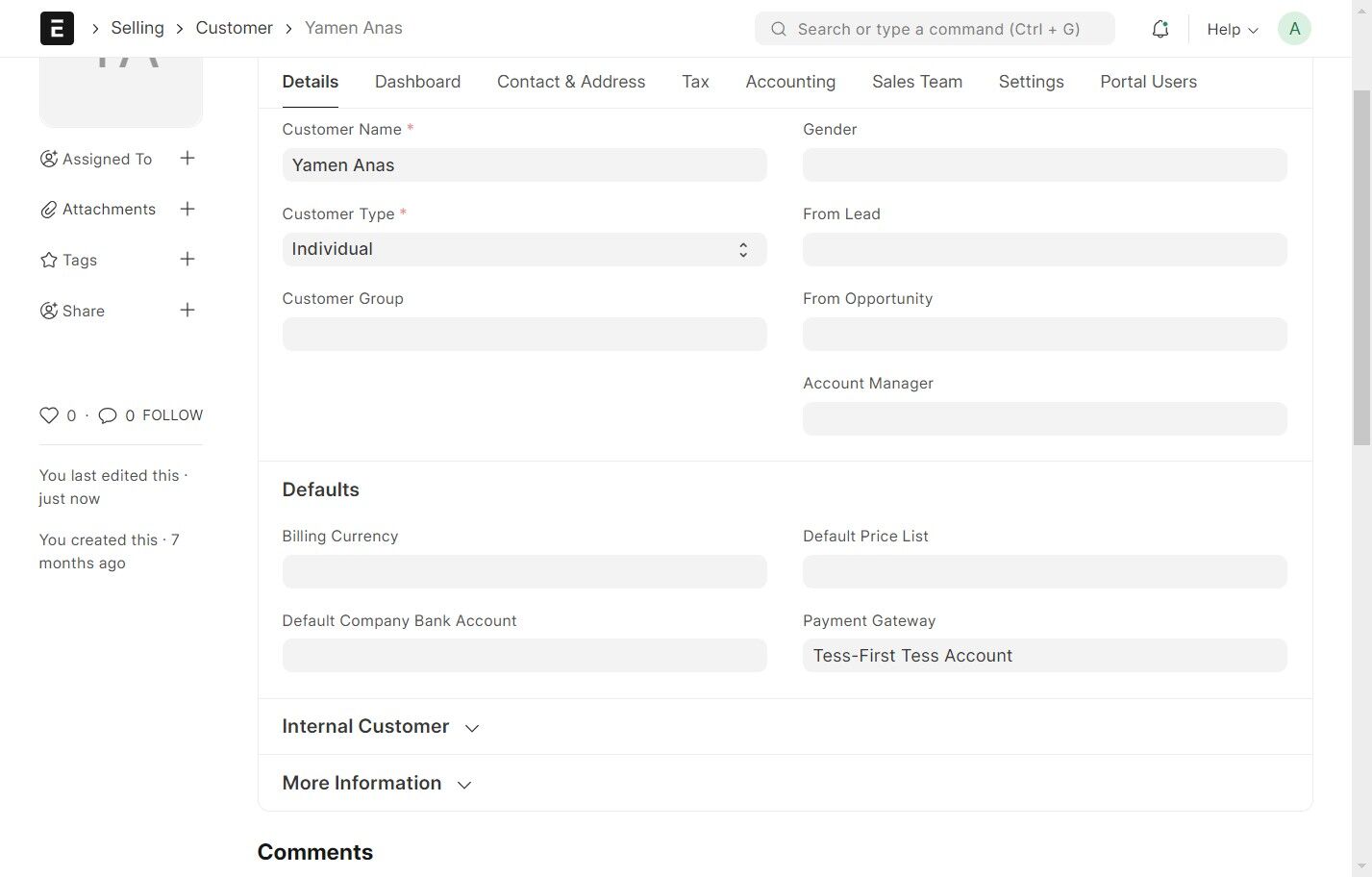Focus the search or command bar

pos(935,29)
